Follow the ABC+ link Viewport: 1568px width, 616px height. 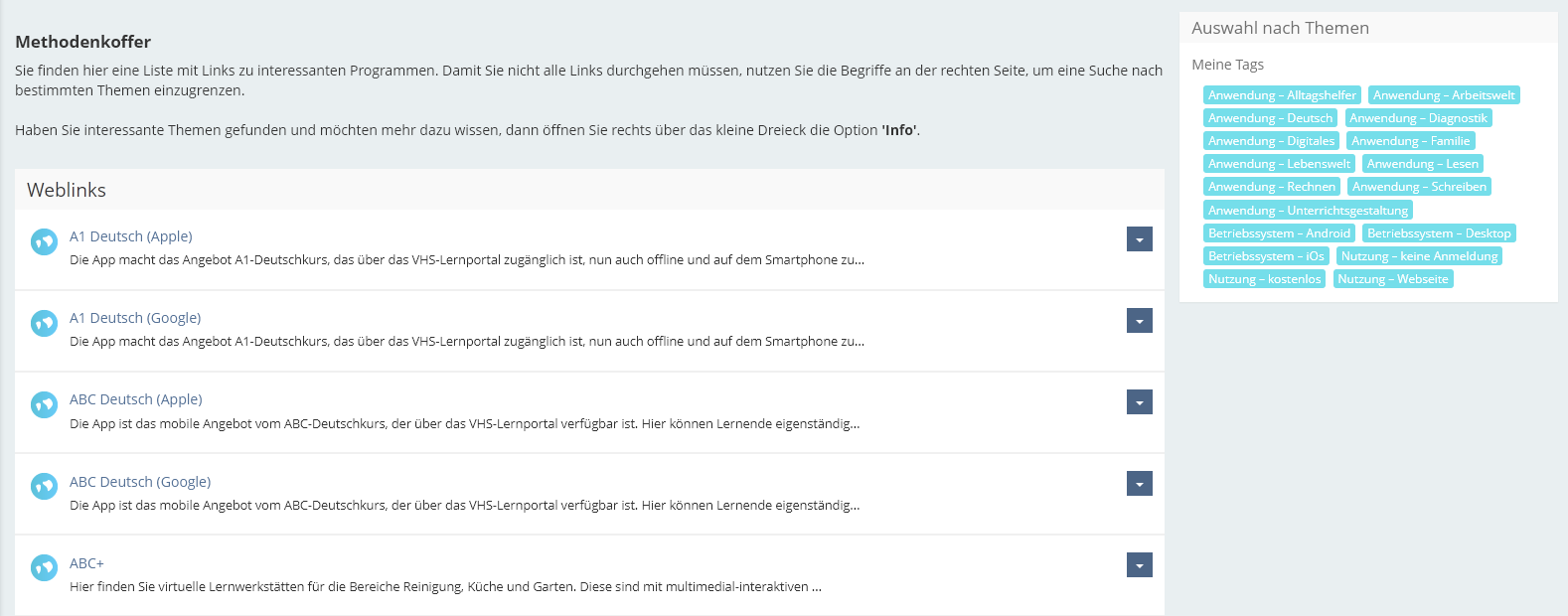tap(86, 563)
